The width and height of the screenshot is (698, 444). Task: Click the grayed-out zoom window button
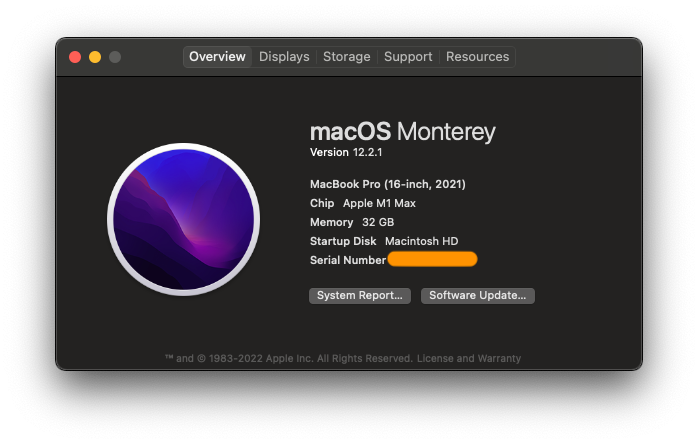[115, 57]
